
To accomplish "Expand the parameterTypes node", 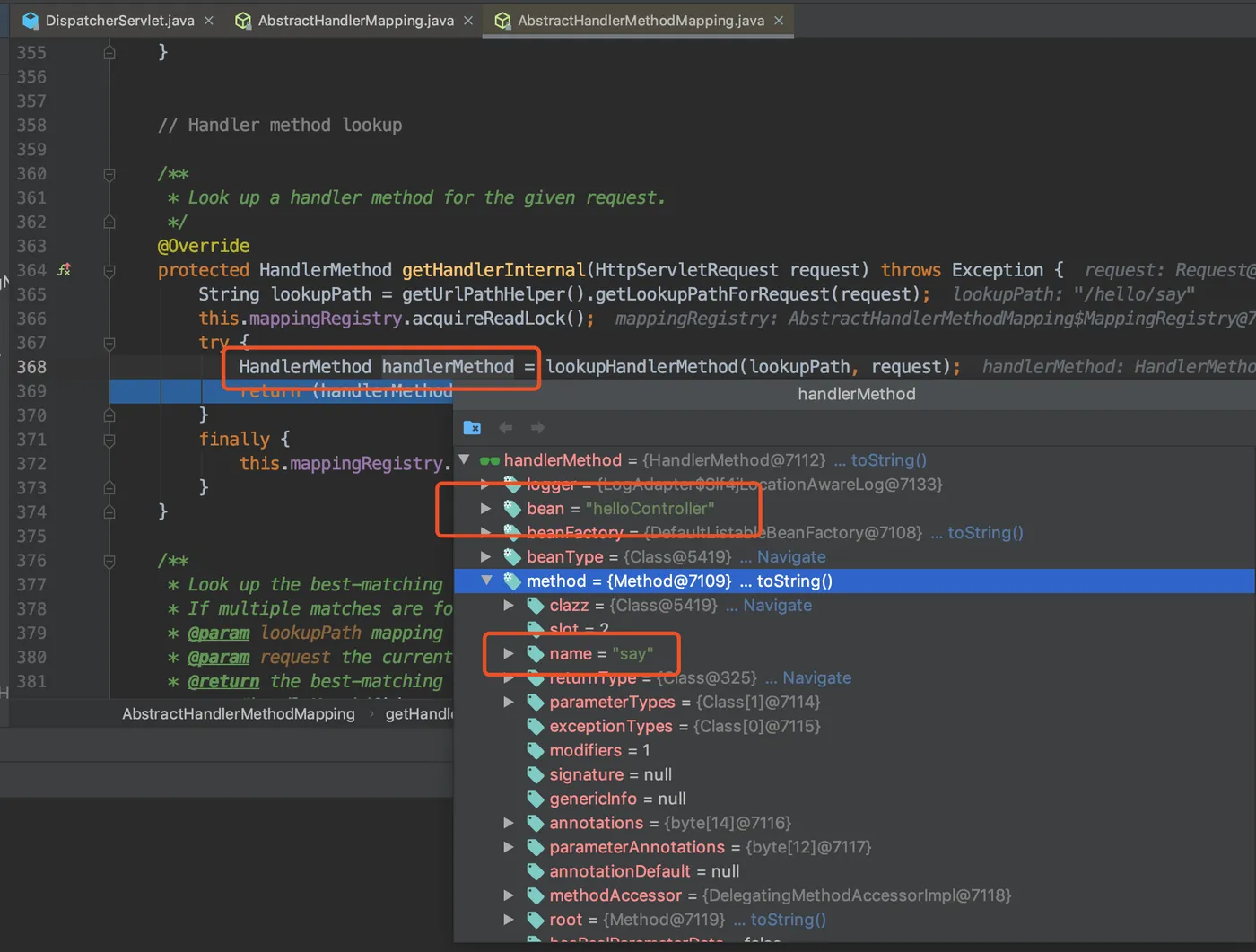I will click(x=509, y=702).
